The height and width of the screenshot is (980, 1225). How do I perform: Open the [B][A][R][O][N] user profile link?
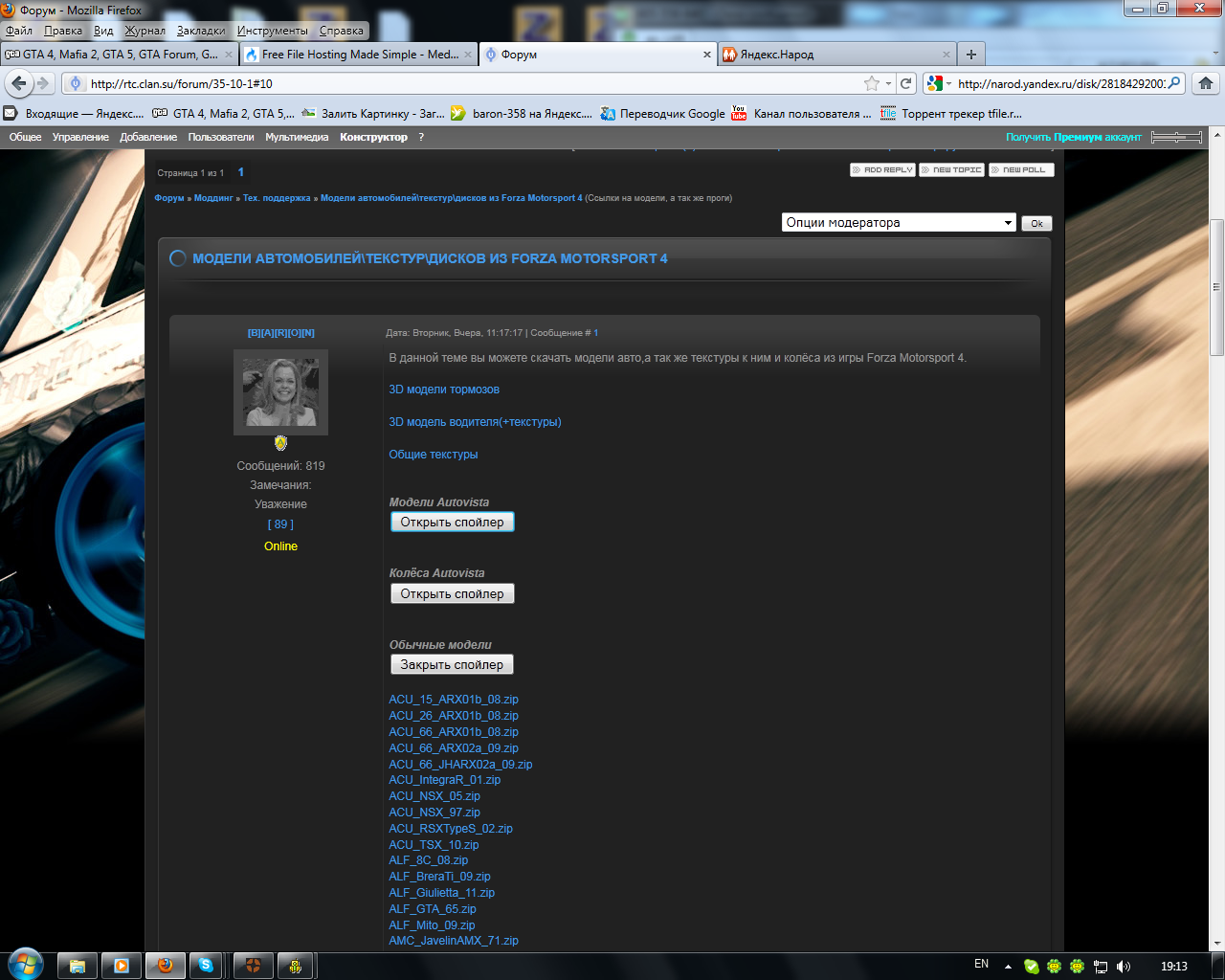(x=281, y=333)
